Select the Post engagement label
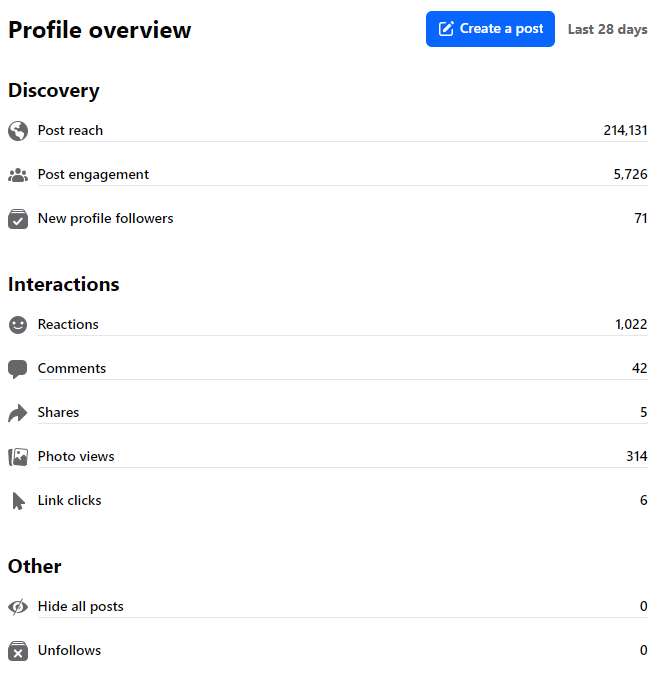 [x=93, y=175]
